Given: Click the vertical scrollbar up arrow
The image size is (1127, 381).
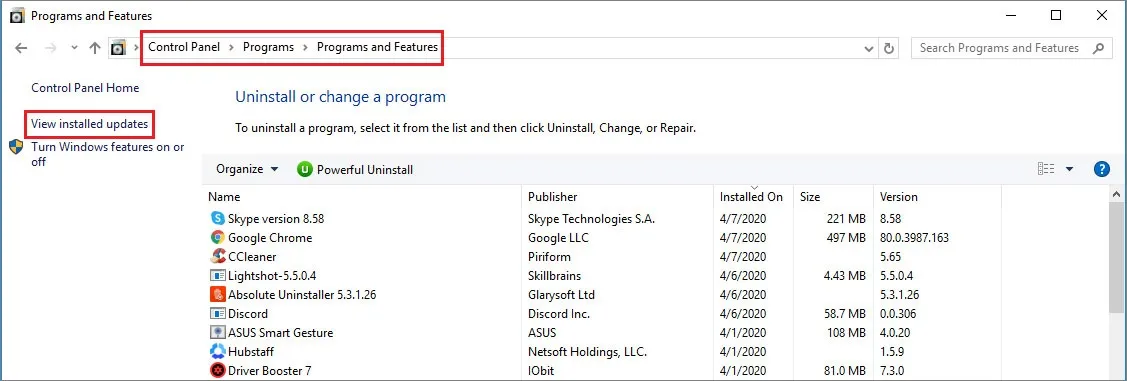Looking at the screenshot, I should pos(1116,195).
